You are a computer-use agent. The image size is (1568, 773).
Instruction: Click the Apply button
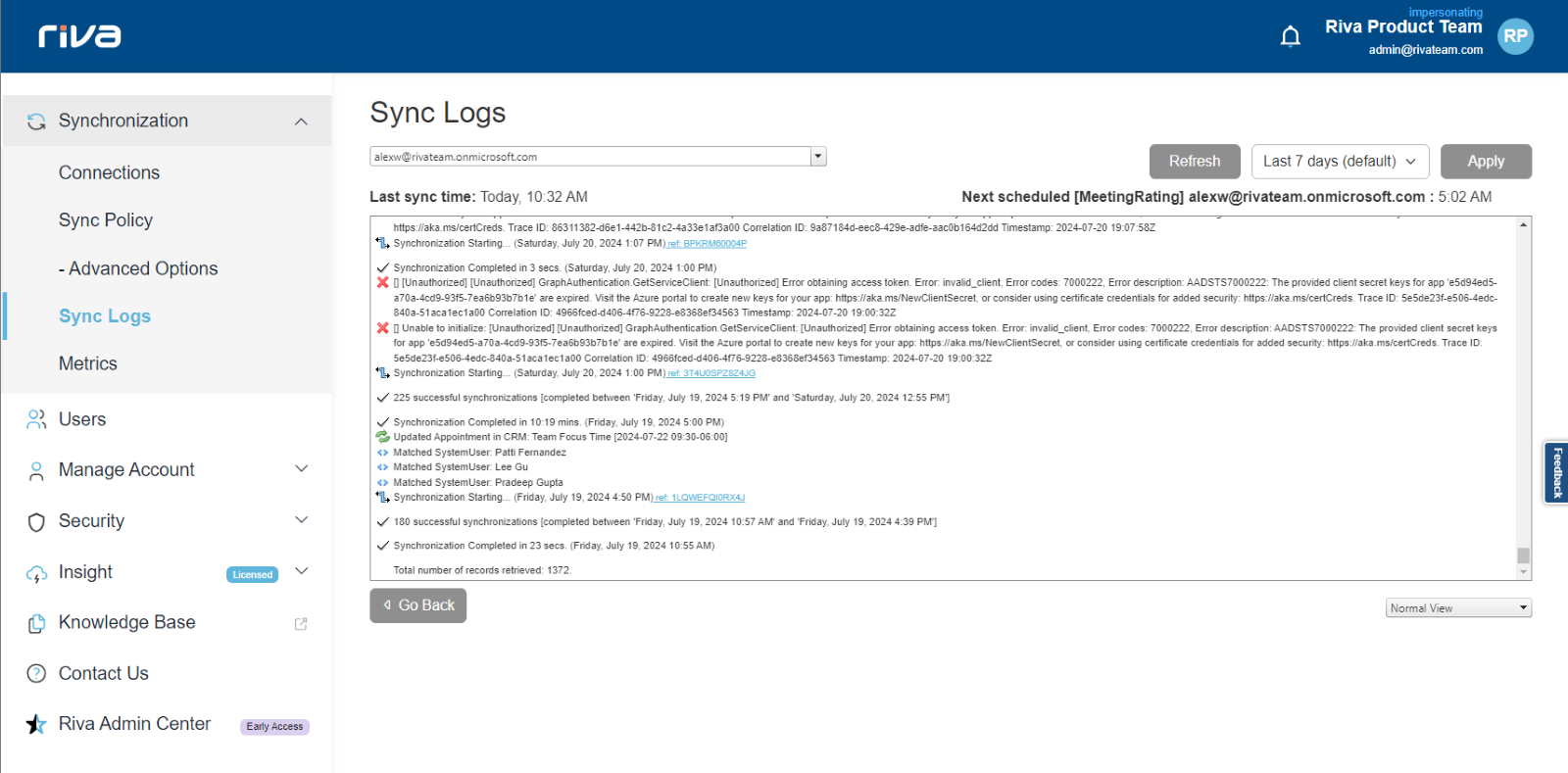coord(1486,162)
